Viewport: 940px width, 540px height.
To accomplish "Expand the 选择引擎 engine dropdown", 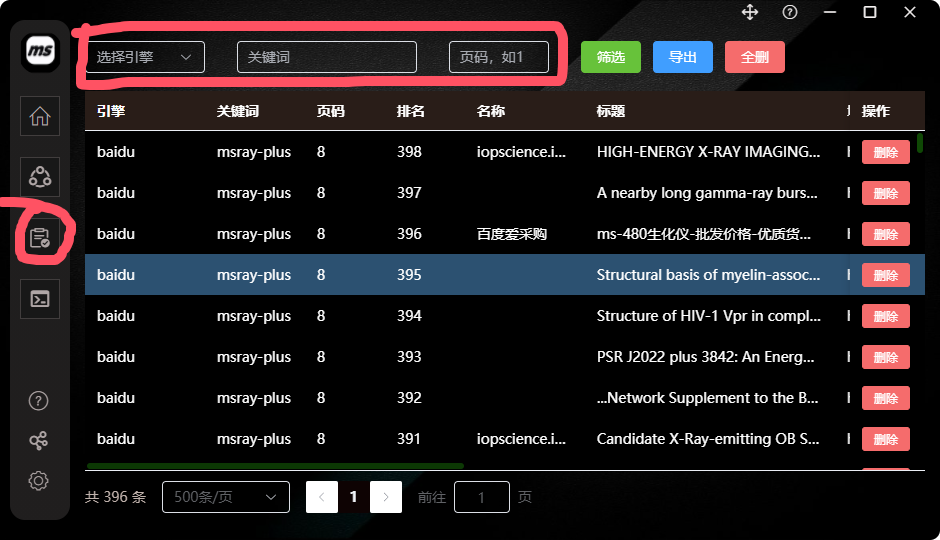I will (145, 57).
